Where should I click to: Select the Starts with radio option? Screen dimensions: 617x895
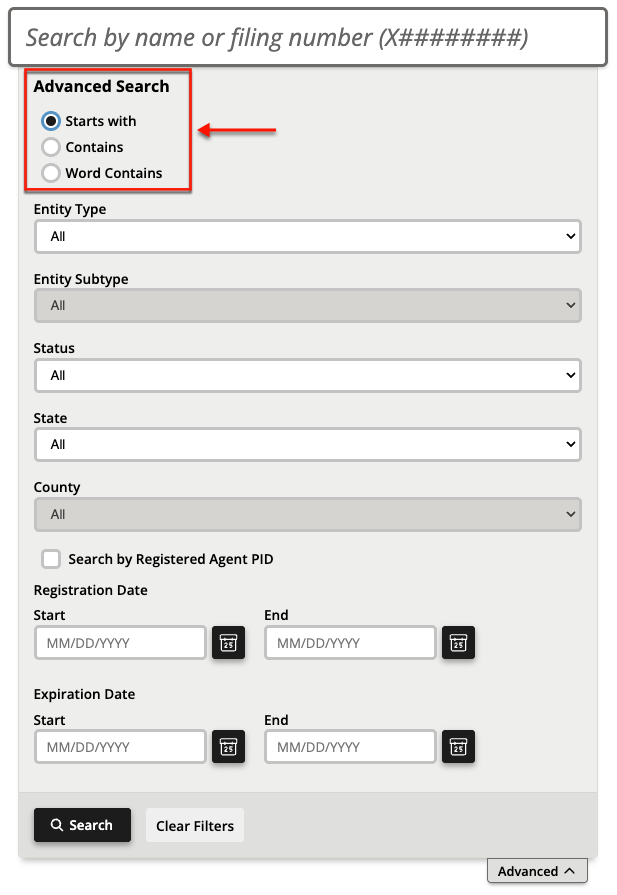[x=51, y=121]
